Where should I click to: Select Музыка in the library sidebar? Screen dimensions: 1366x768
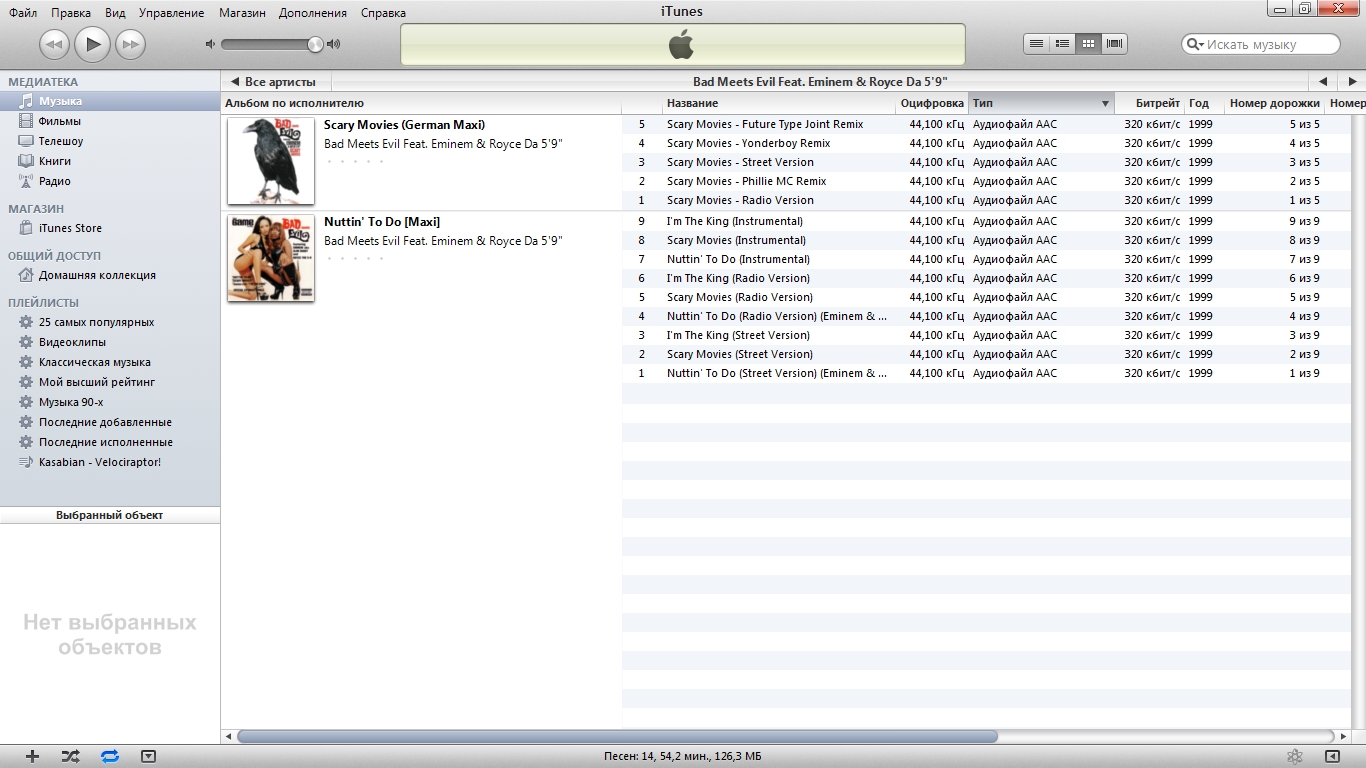tap(110, 101)
